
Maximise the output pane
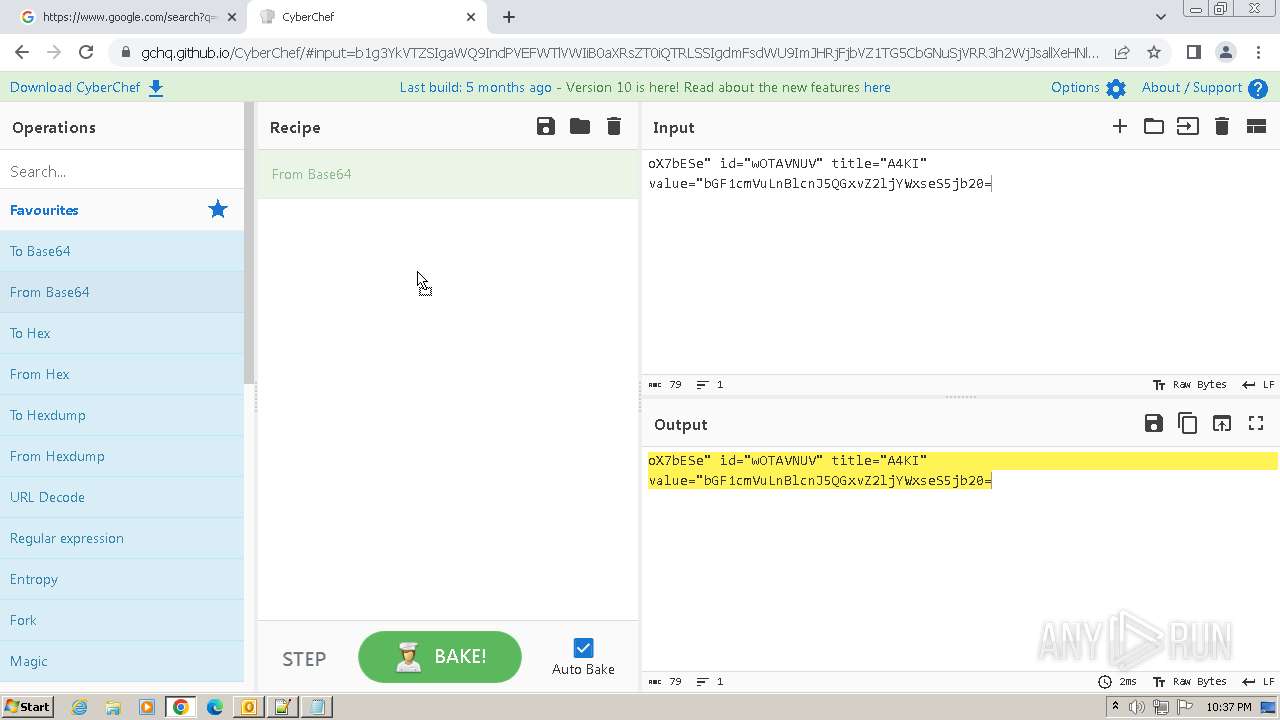(x=1256, y=423)
